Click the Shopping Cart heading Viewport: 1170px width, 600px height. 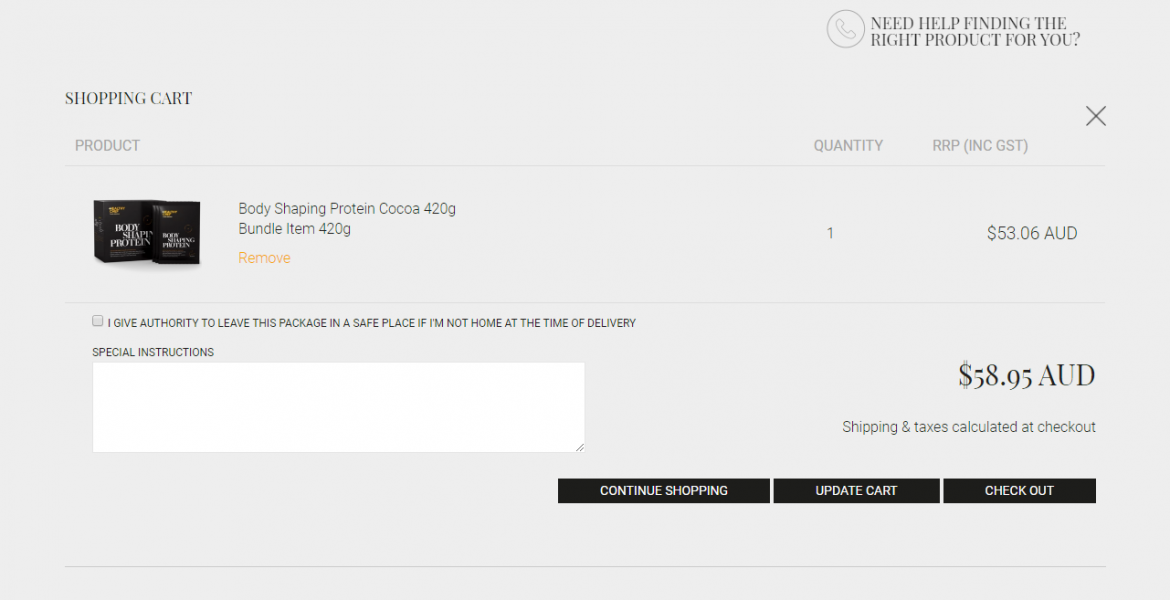pyautogui.click(x=128, y=98)
